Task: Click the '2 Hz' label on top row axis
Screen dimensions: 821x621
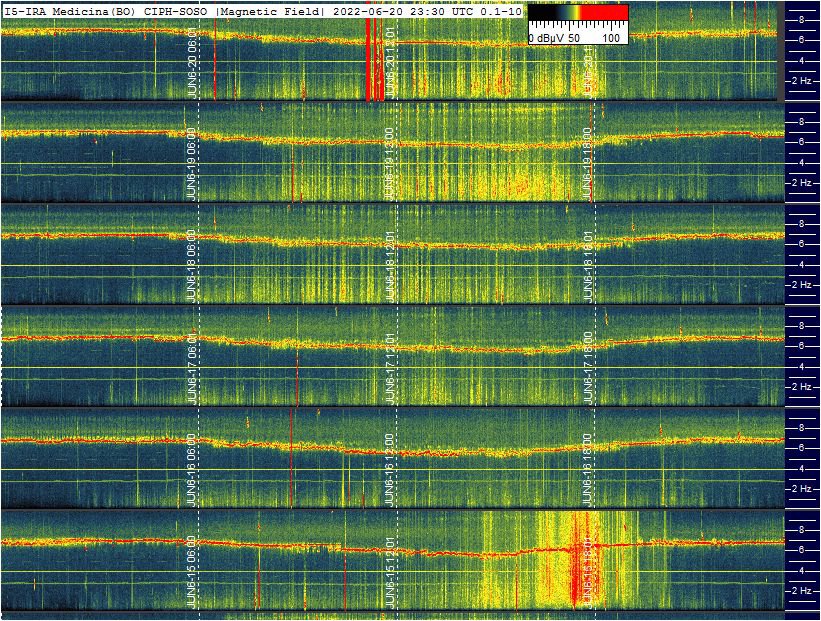Action: pyautogui.click(x=801, y=80)
